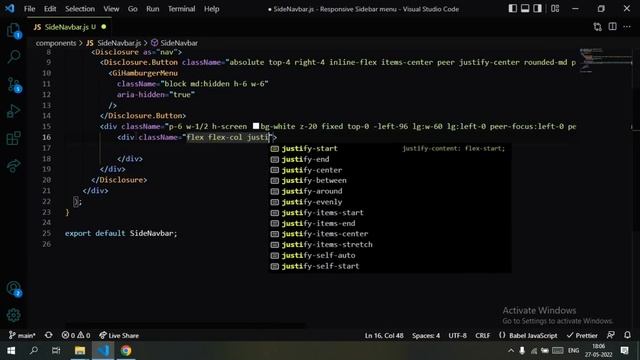This screenshot has height=360, width=640.
Task: Open Live Share view in activity bar
Action: pos(13,165)
